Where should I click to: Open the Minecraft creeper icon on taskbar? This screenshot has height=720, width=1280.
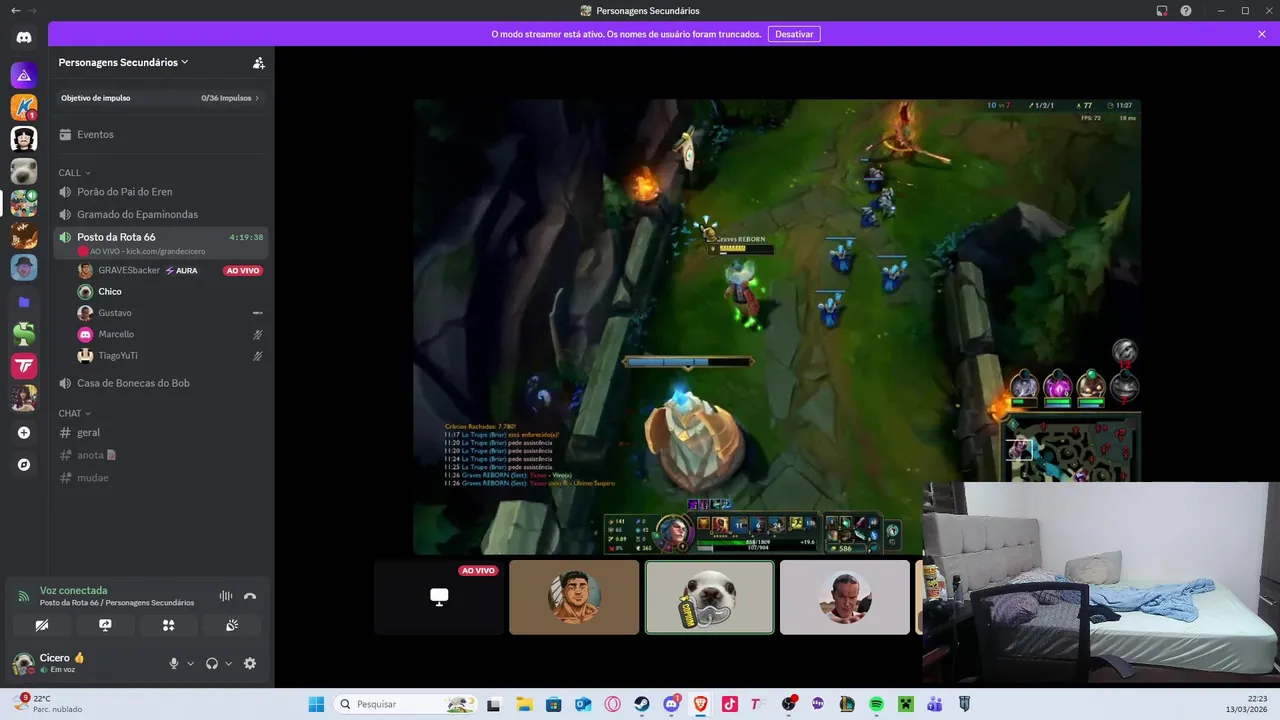click(x=906, y=704)
